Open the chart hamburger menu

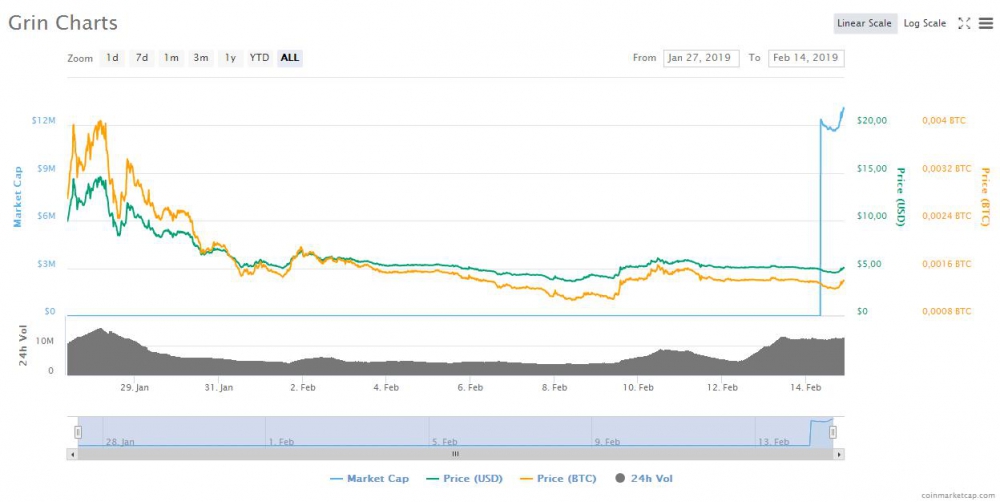click(x=986, y=24)
